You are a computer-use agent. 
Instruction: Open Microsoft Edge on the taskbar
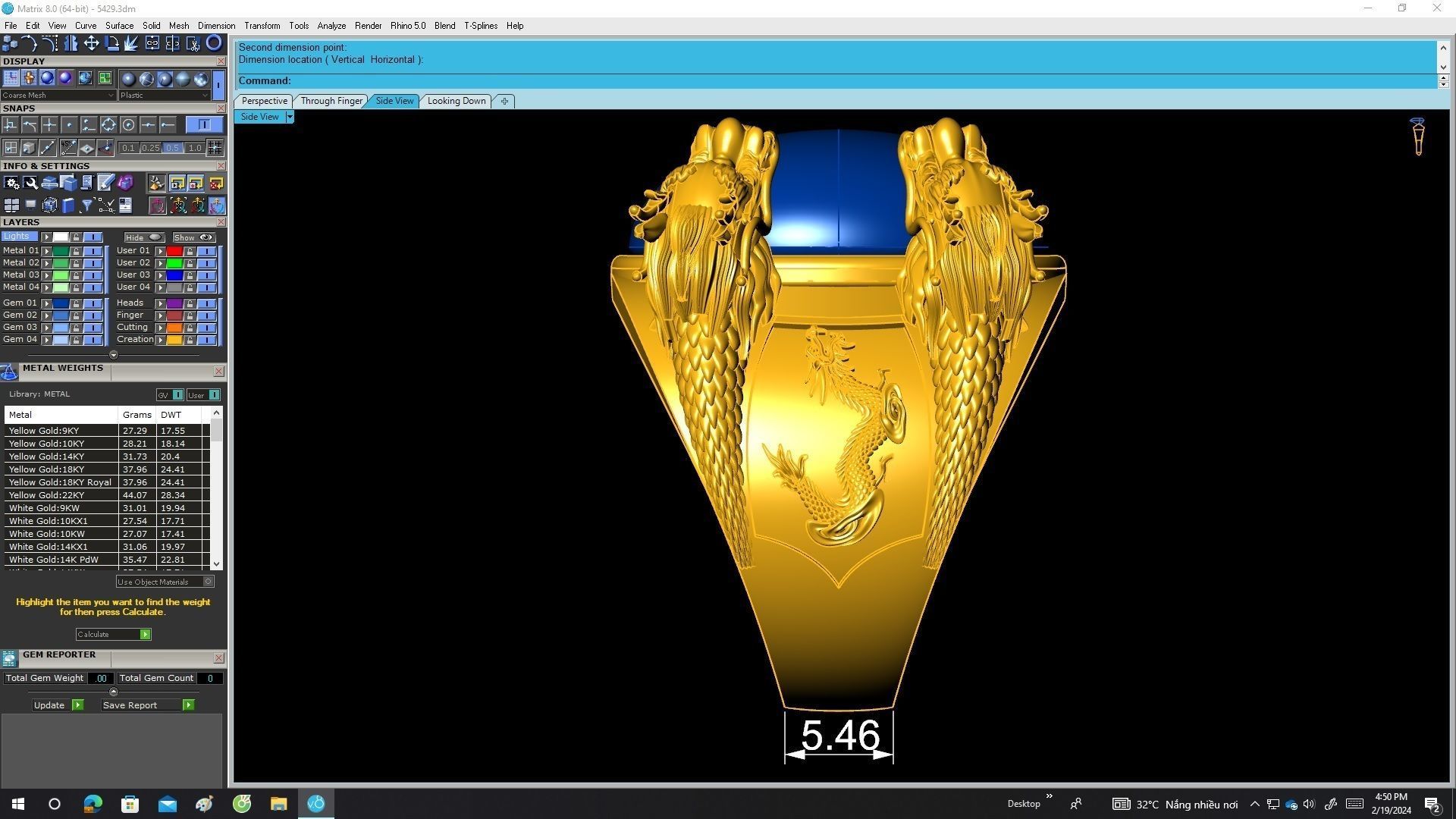coord(93,804)
